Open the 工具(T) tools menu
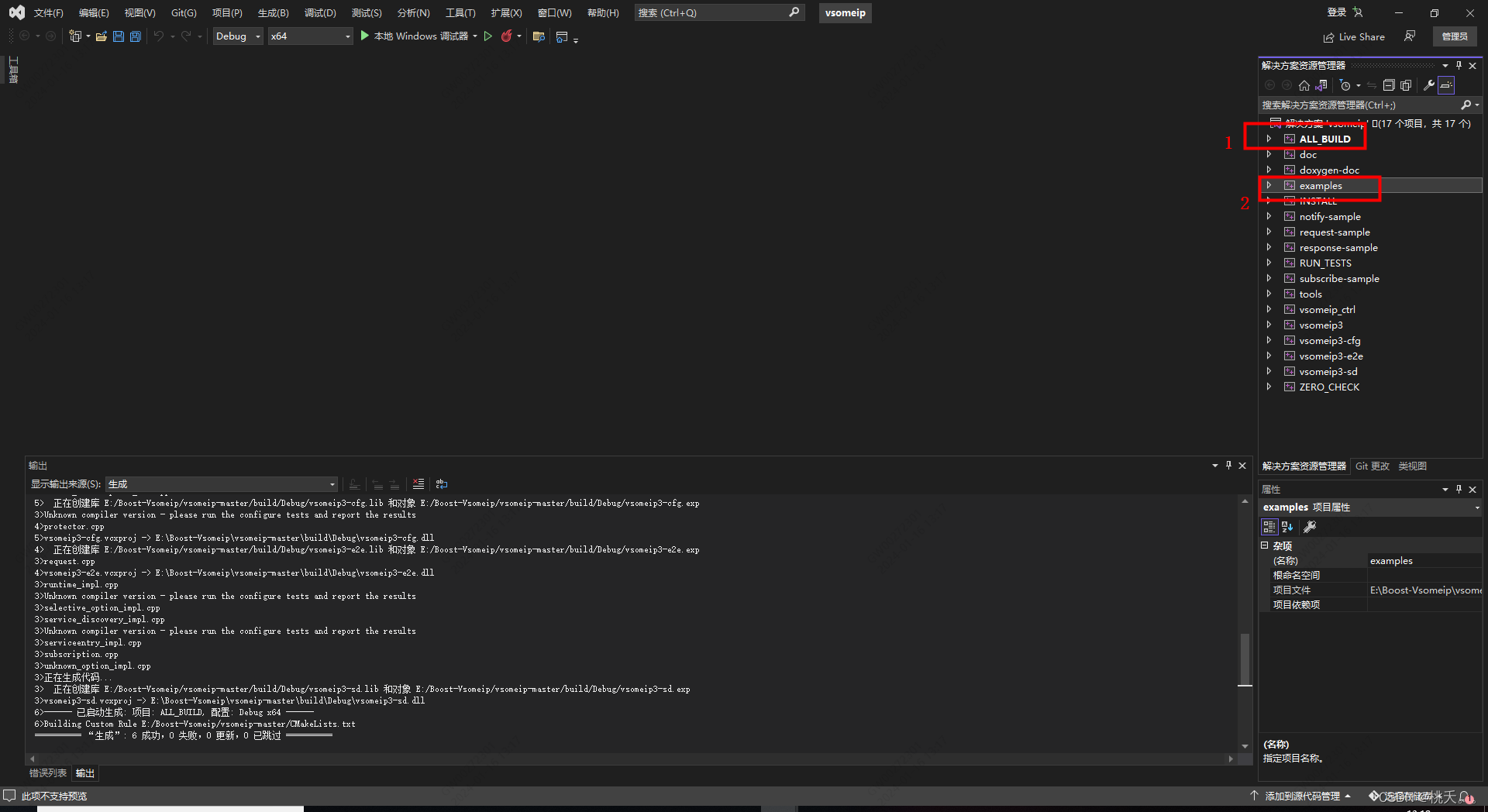The image size is (1488, 812). [460, 12]
